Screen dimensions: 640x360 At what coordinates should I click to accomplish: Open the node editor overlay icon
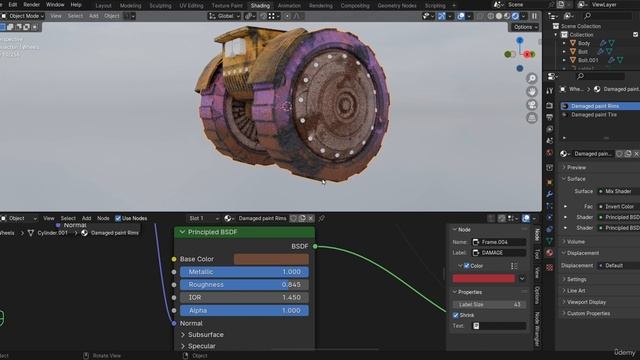click(526, 218)
